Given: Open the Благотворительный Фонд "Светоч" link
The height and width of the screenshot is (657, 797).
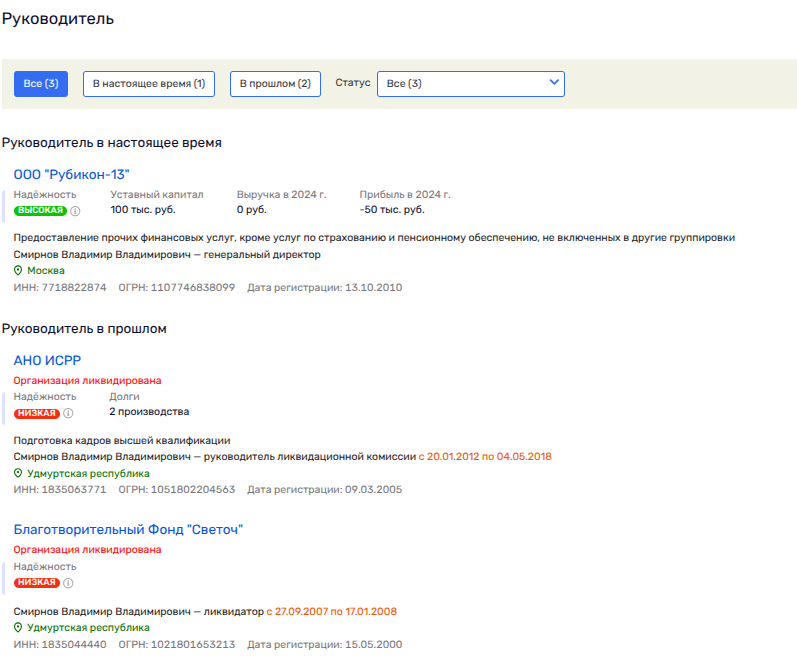Looking at the screenshot, I should coord(129,530).
